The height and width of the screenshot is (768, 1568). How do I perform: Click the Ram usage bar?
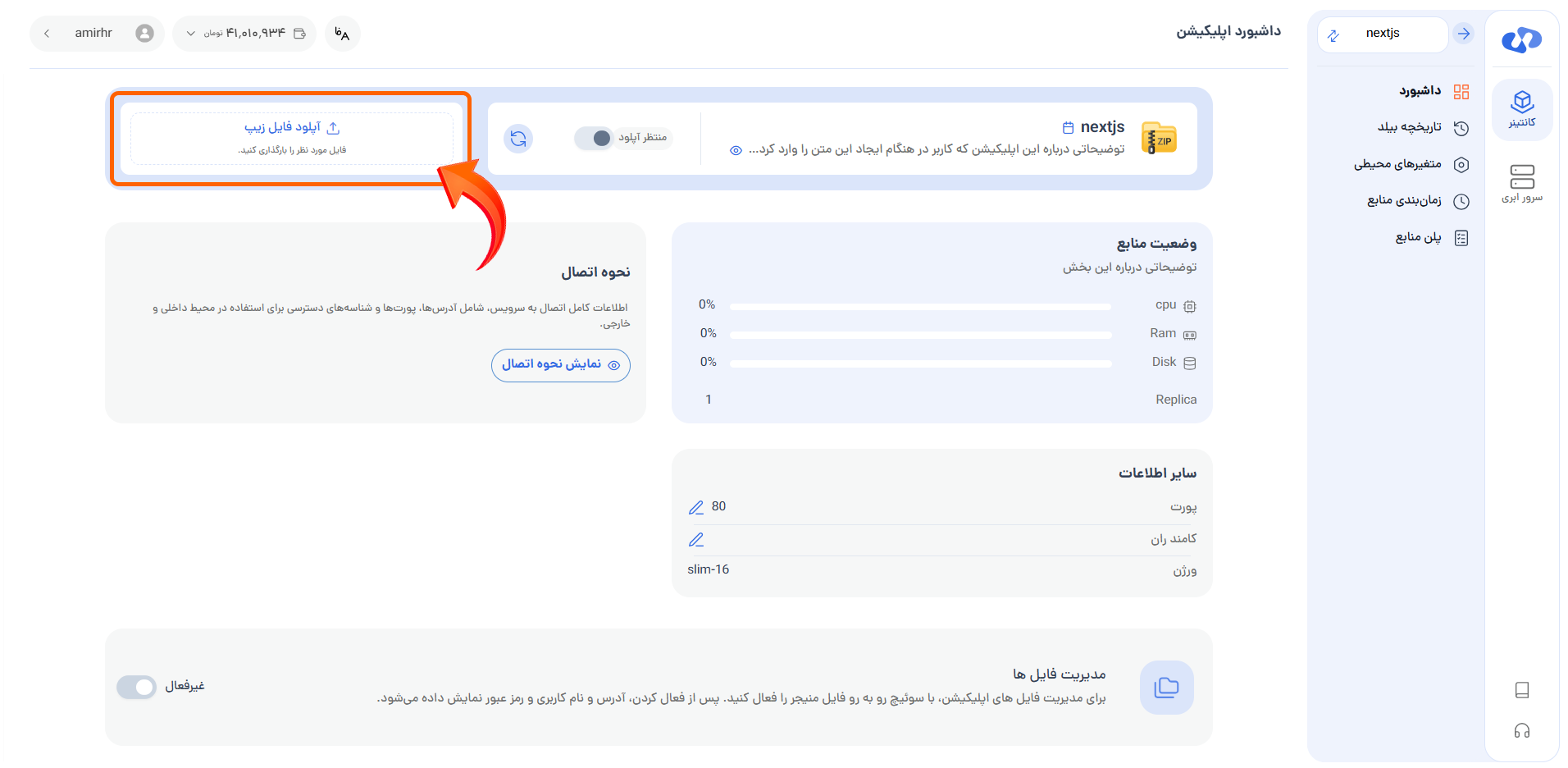(x=920, y=335)
